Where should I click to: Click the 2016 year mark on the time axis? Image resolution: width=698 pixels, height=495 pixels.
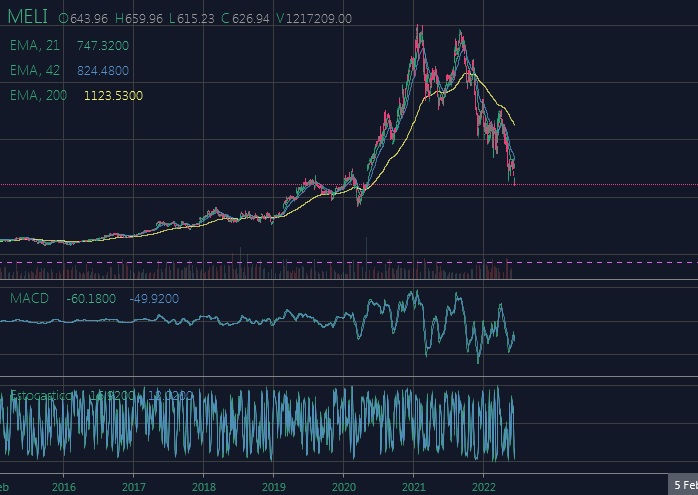pyautogui.click(x=63, y=487)
